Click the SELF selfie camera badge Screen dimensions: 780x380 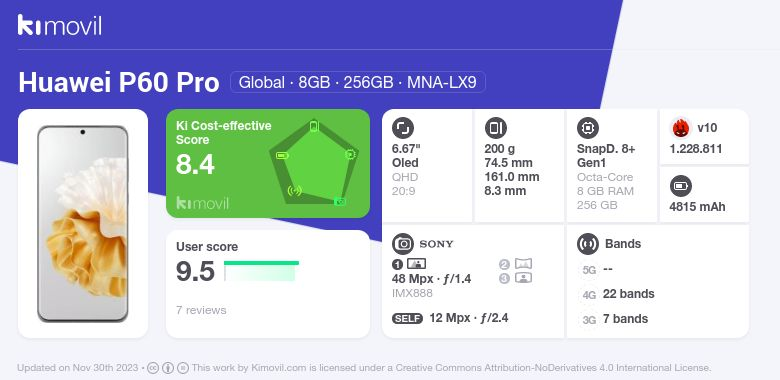click(x=407, y=318)
